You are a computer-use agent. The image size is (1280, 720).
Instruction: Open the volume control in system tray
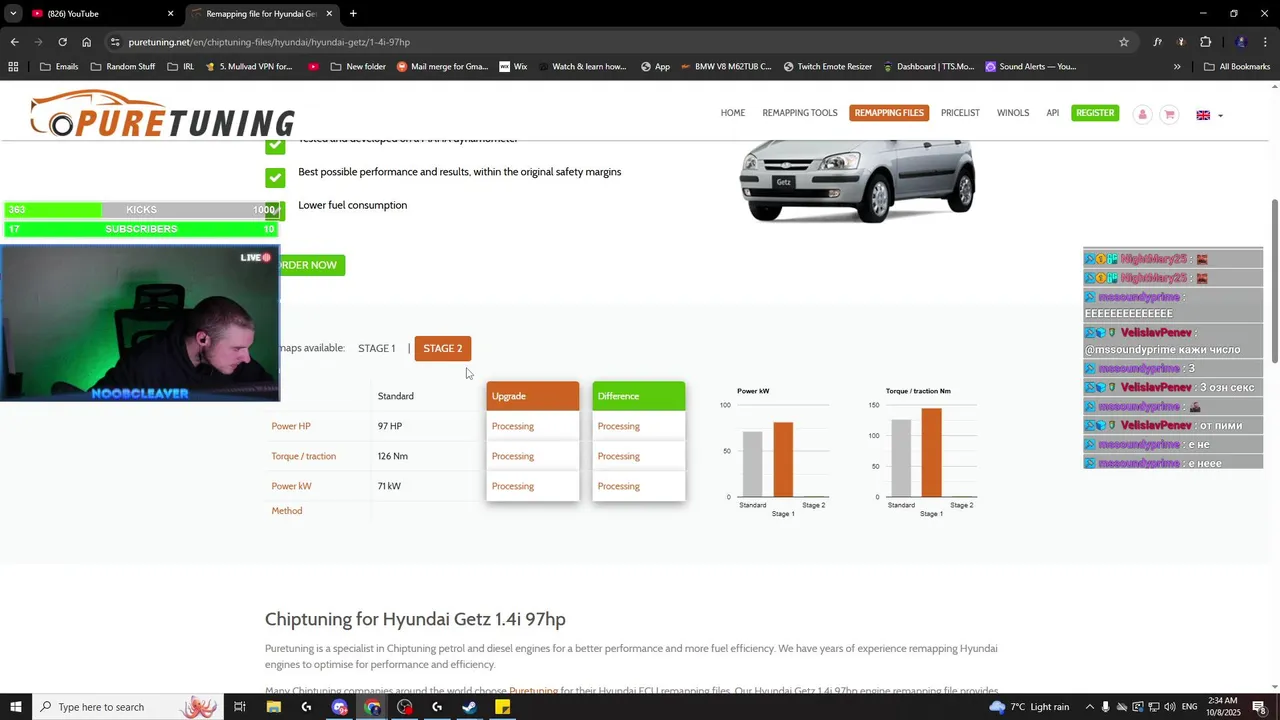tap(1169, 707)
